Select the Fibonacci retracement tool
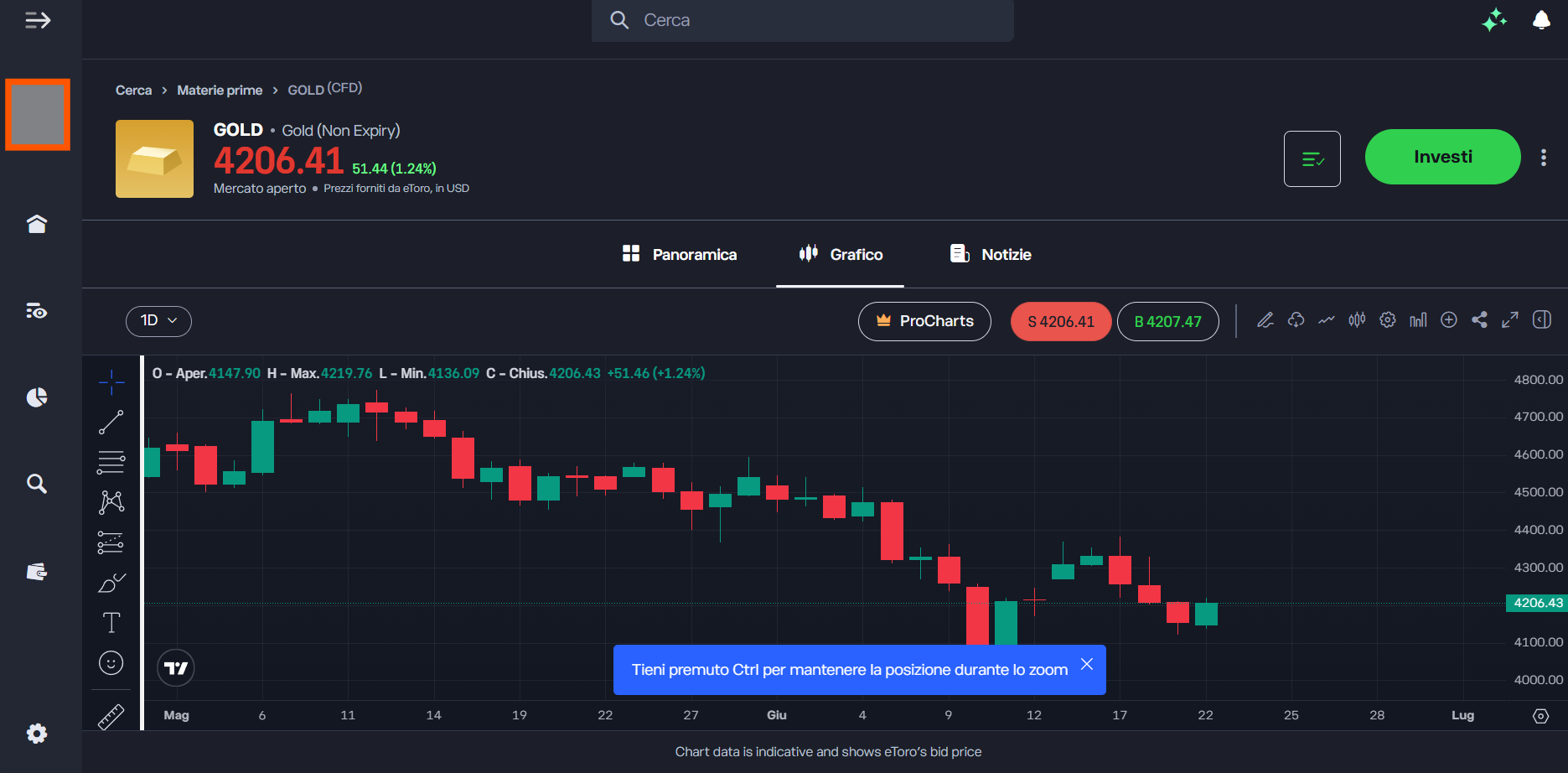The height and width of the screenshot is (773, 1568). pyautogui.click(x=111, y=462)
